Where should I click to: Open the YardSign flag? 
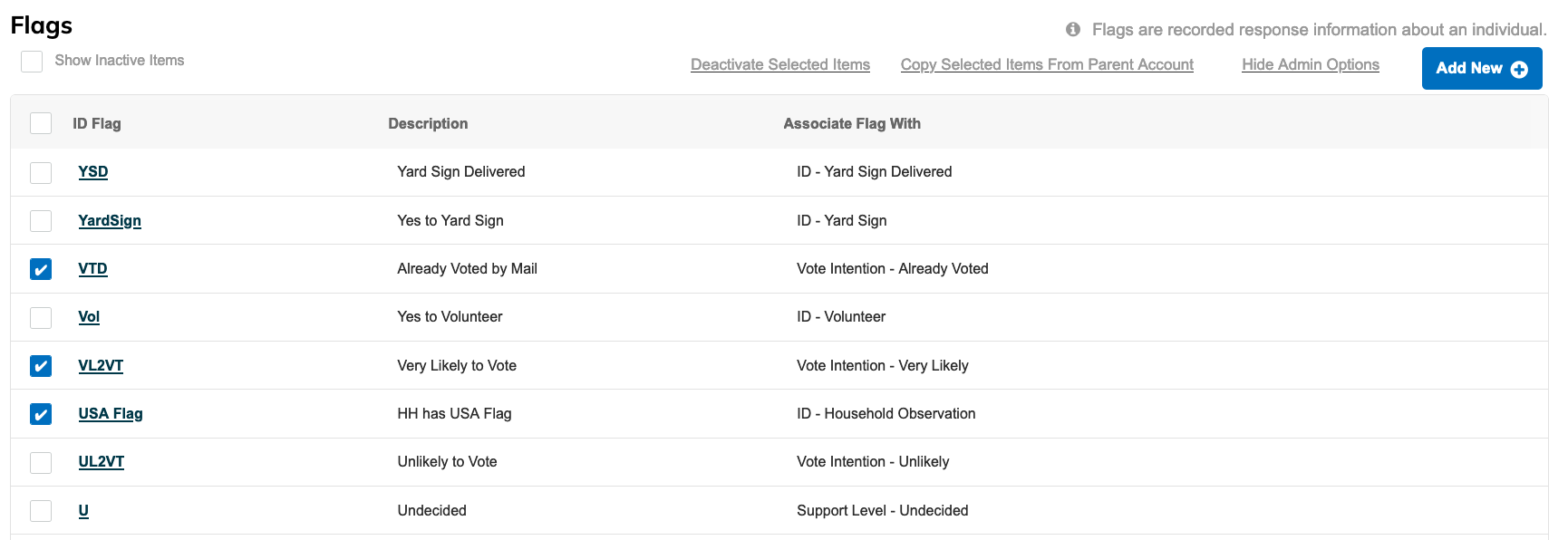tap(110, 220)
